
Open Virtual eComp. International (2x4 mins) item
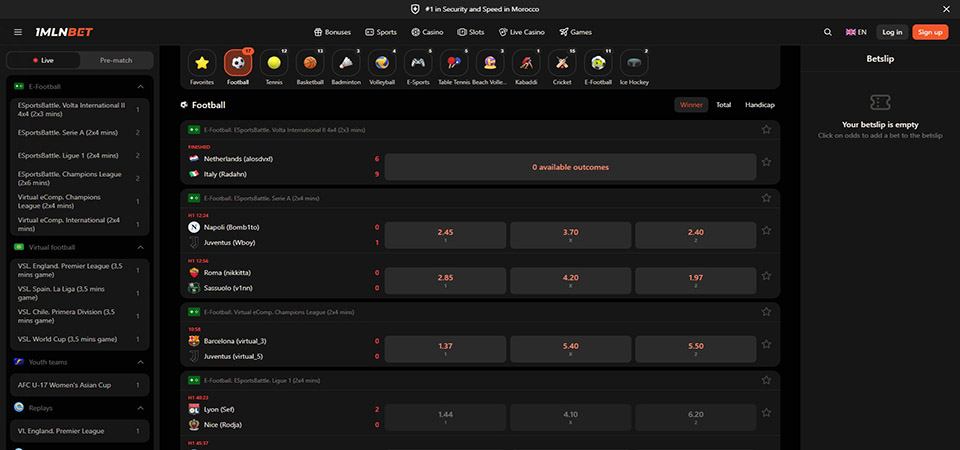point(80,224)
